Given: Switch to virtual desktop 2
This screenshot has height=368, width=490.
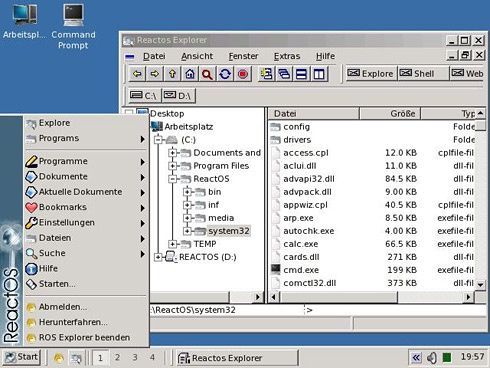Looking at the screenshot, I should 117,358.
